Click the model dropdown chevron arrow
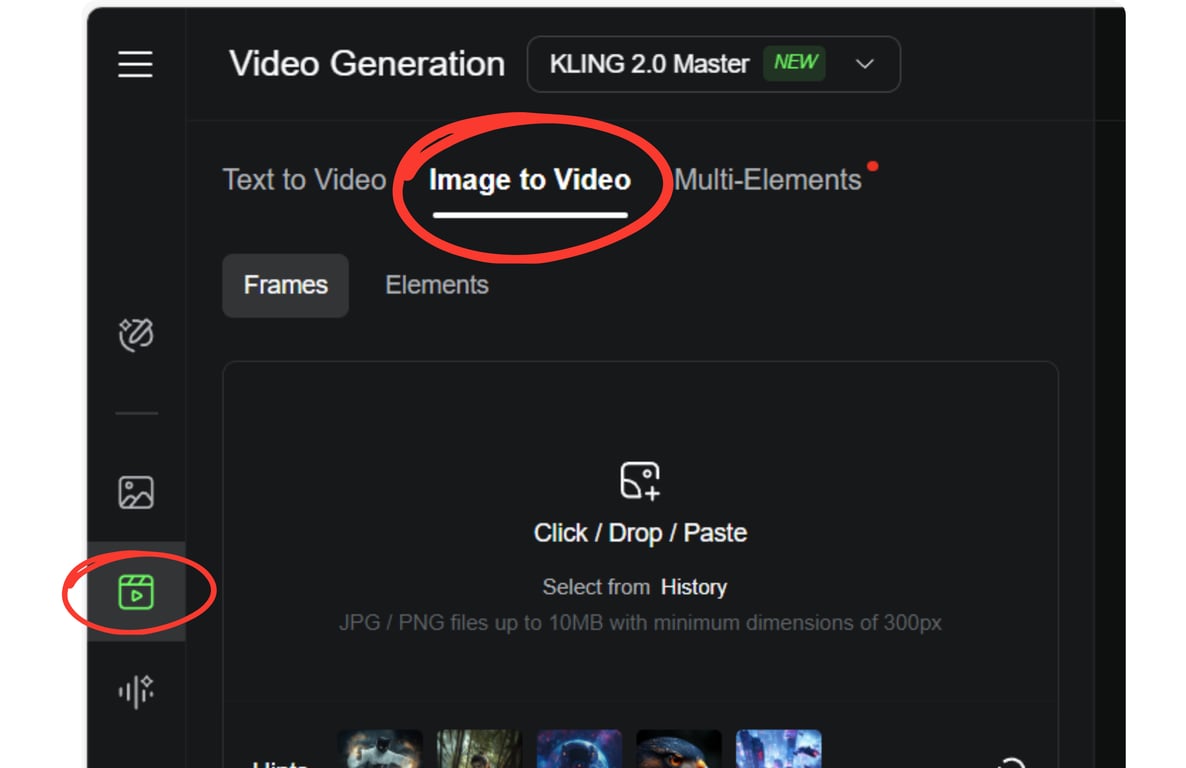This screenshot has height=768, width=1186. pos(865,64)
